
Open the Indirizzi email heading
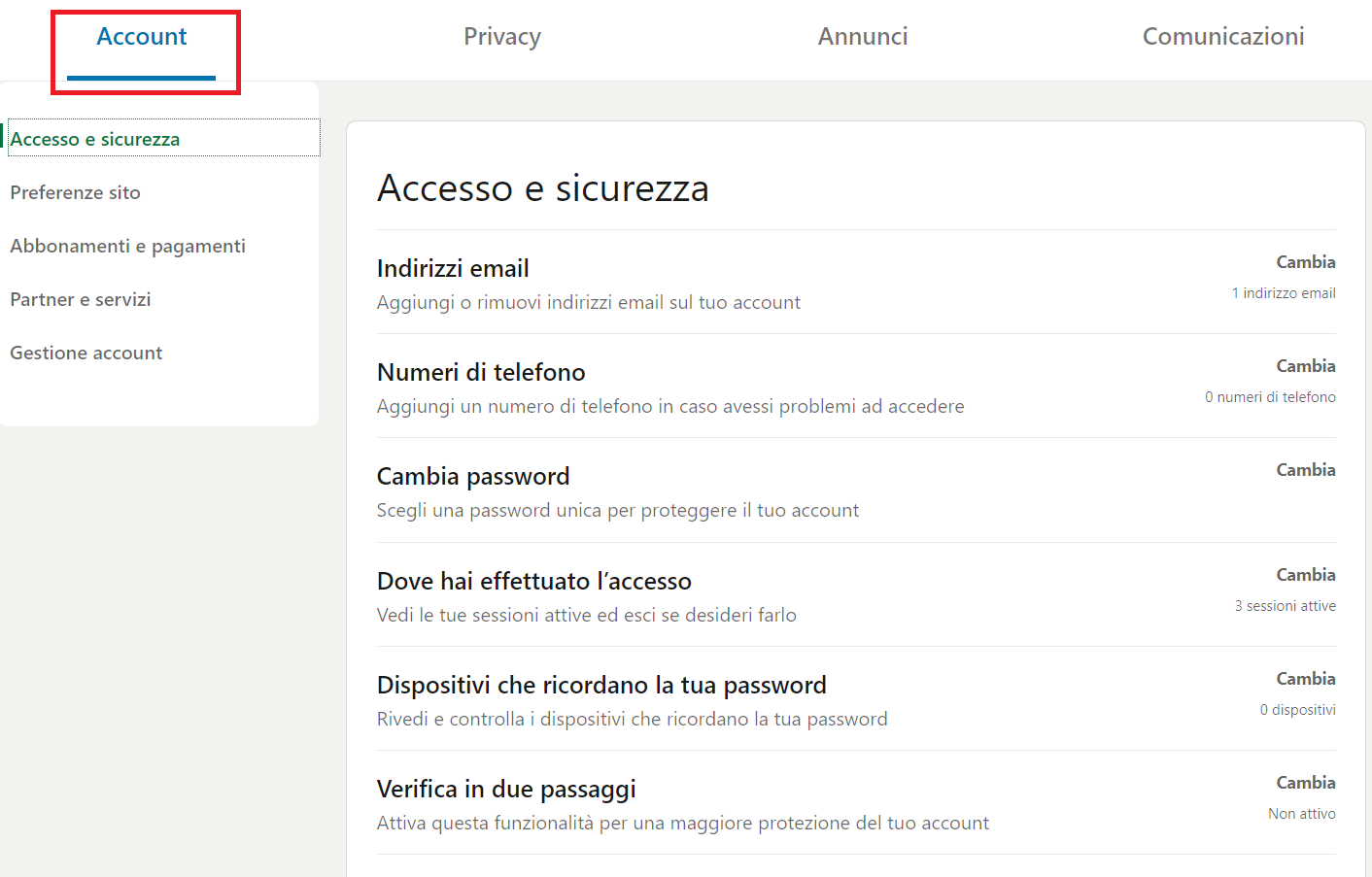coord(453,269)
